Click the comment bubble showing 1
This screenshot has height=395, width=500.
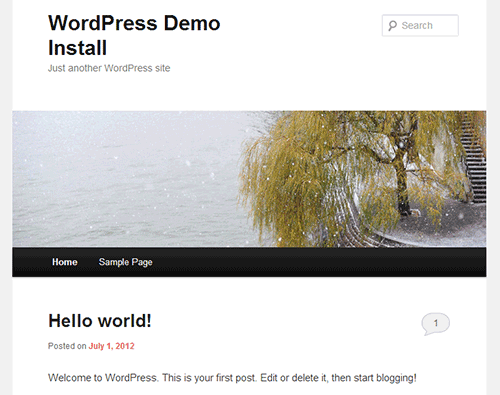coord(435,324)
